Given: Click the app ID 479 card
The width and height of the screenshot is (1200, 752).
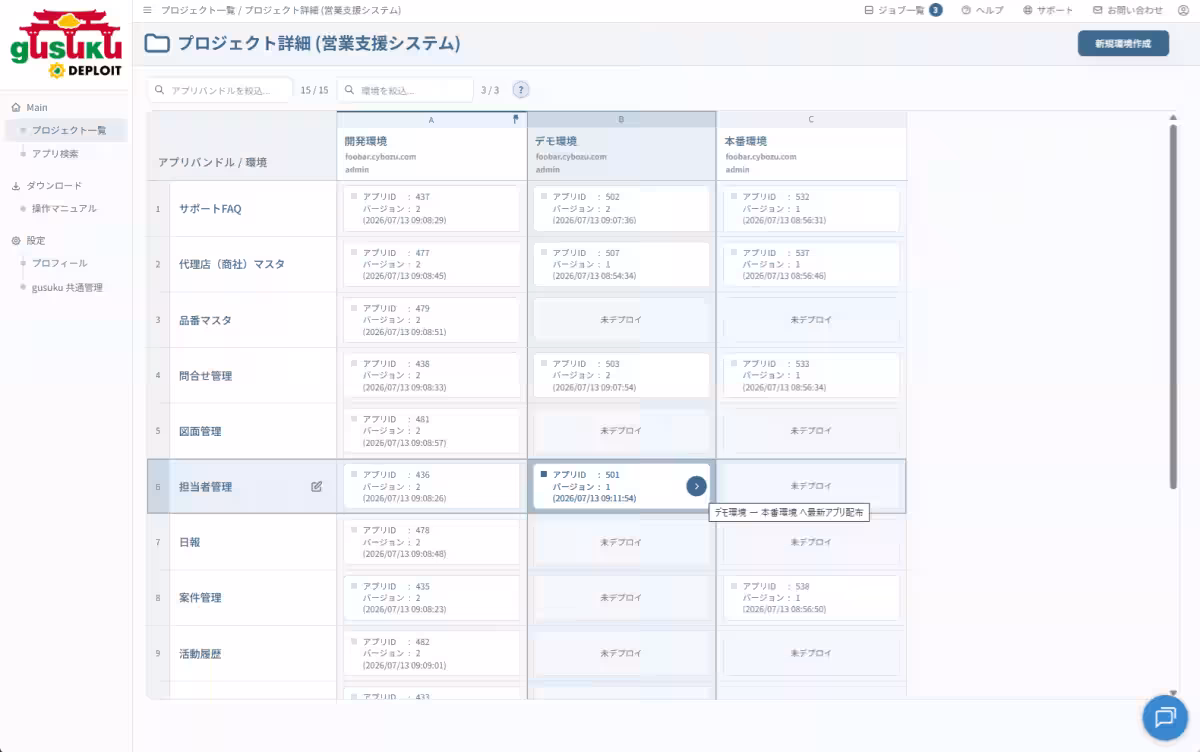Looking at the screenshot, I should (x=431, y=320).
